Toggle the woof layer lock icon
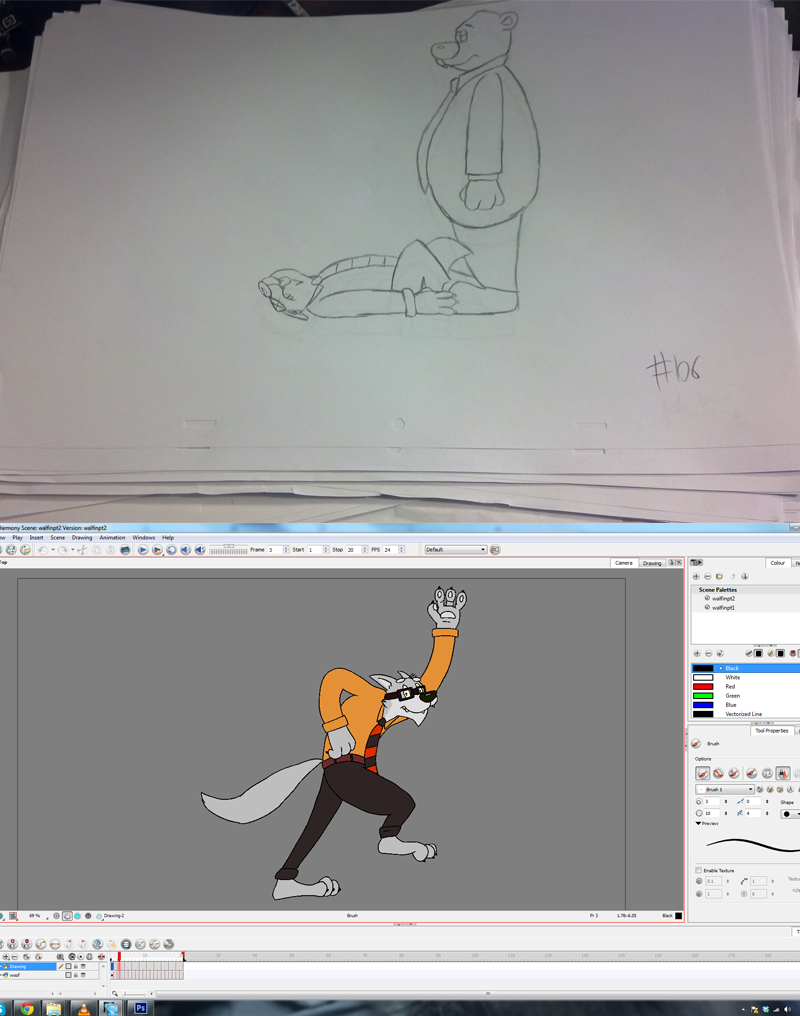 (x=76, y=975)
